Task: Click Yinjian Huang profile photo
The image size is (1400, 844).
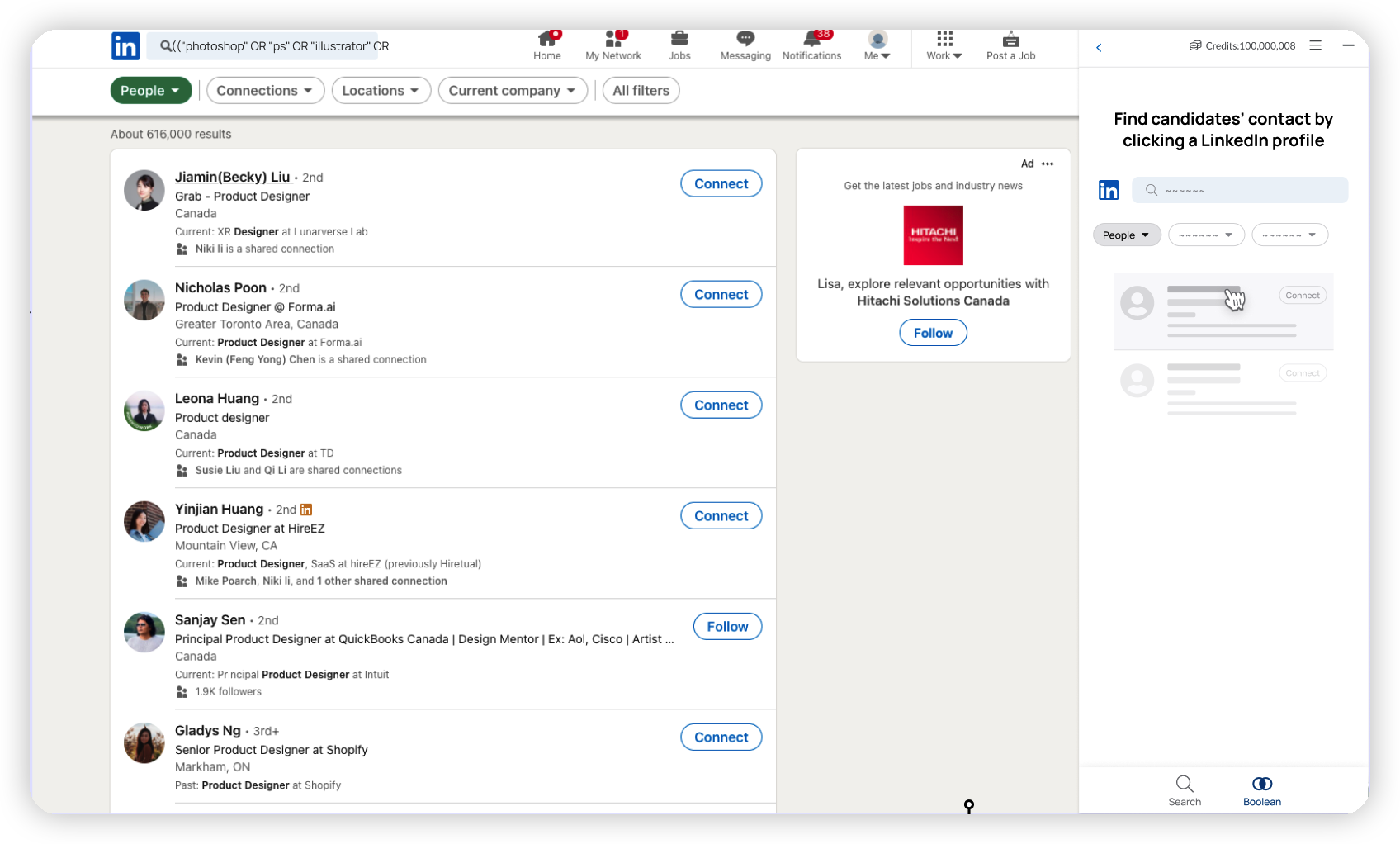Action: 144,521
